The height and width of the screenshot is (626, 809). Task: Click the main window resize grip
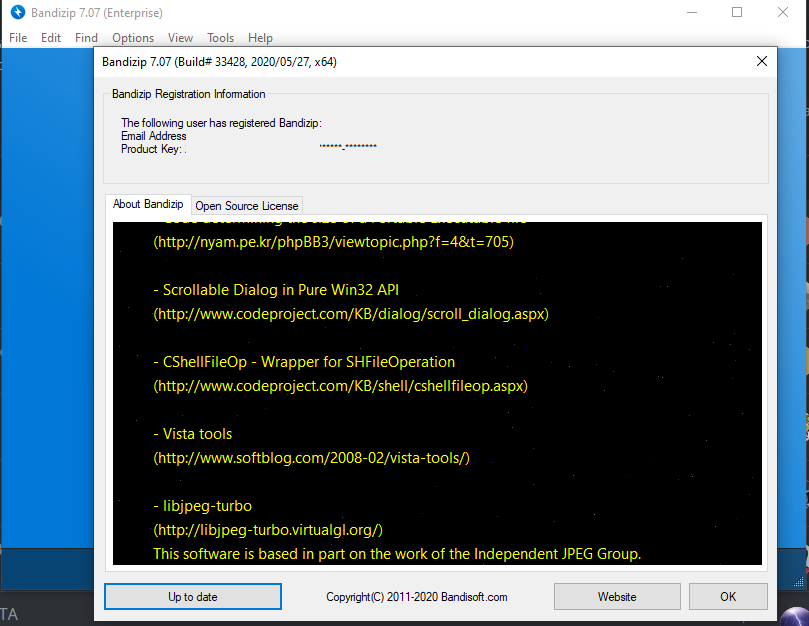point(799,582)
